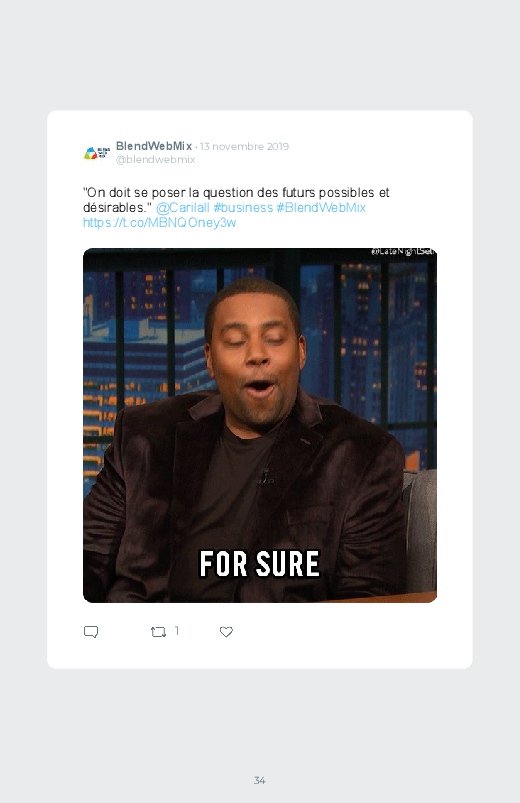Screen dimensions: 520x803
Task: Click the FOR SURE GIF image
Action: (x=260, y=425)
